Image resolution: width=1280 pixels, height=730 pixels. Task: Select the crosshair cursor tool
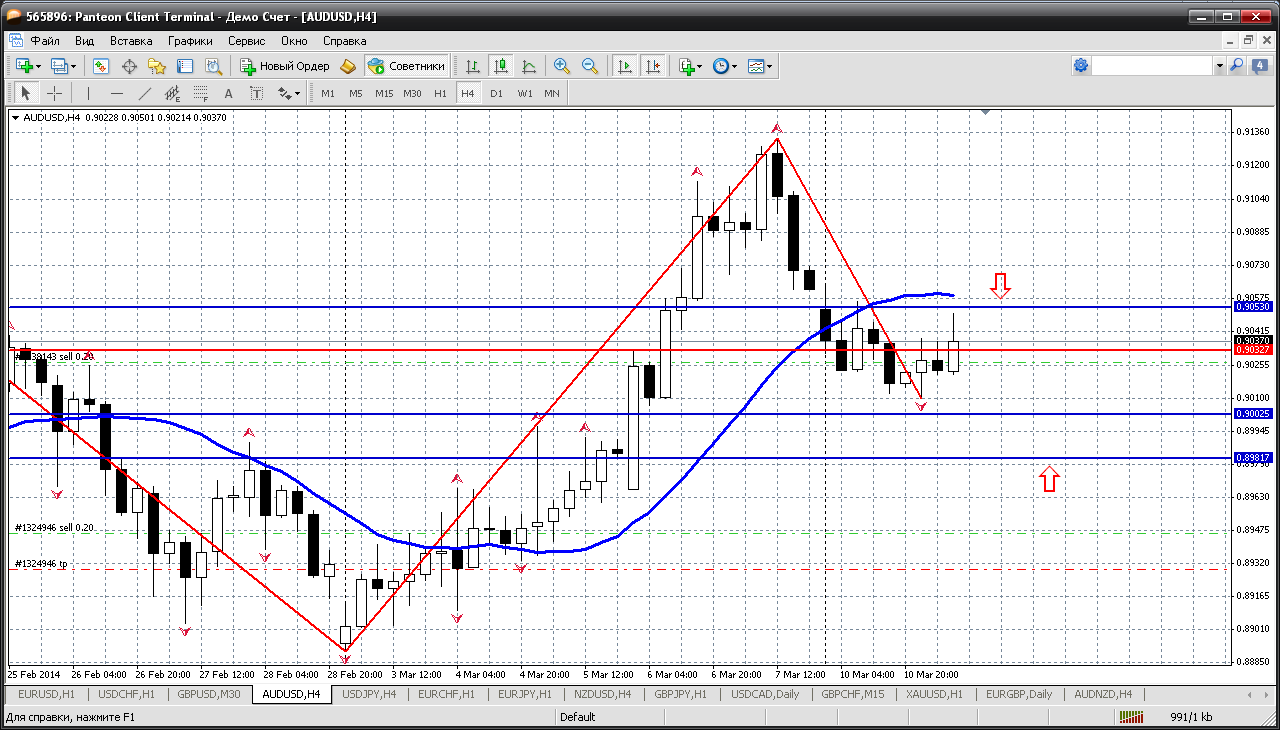click(54, 93)
